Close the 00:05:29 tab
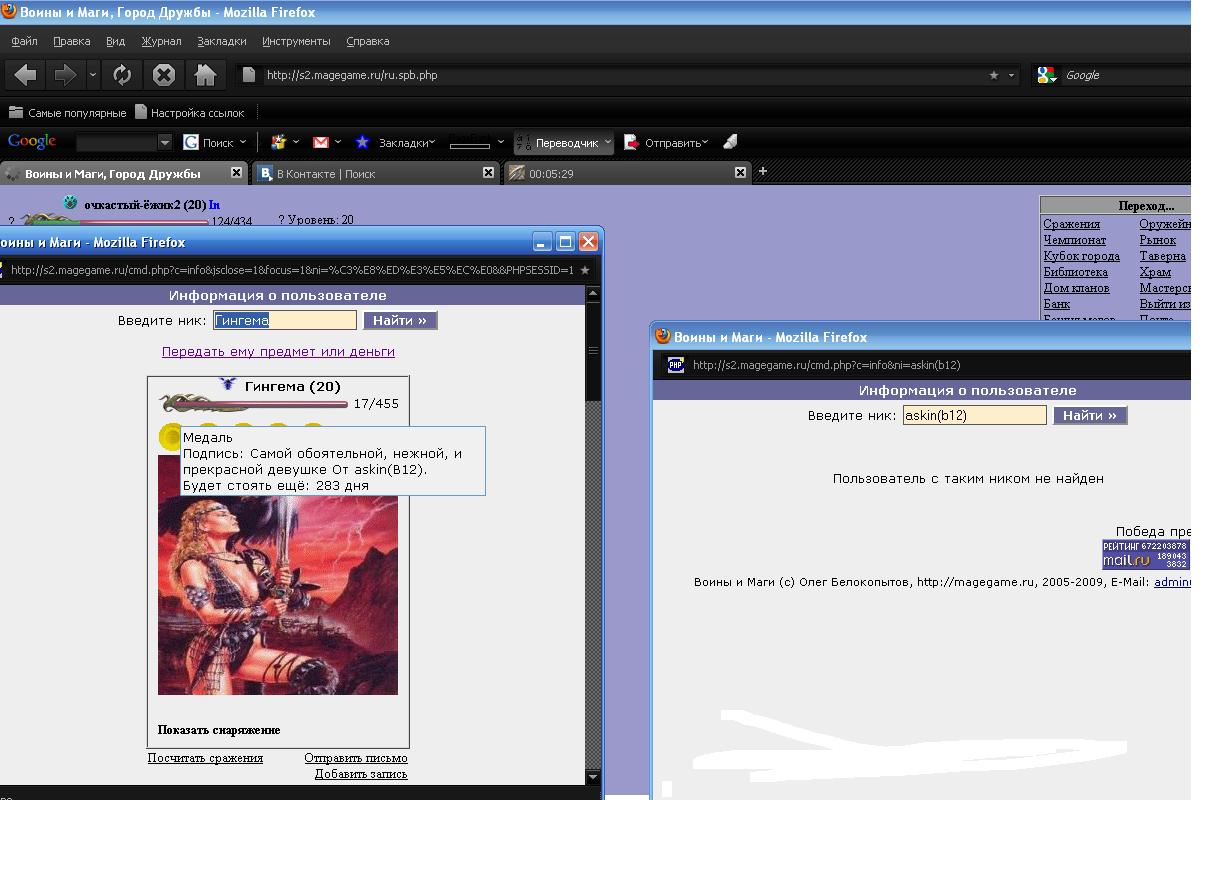Viewport: 1214px width, 871px height. click(x=740, y=172)
